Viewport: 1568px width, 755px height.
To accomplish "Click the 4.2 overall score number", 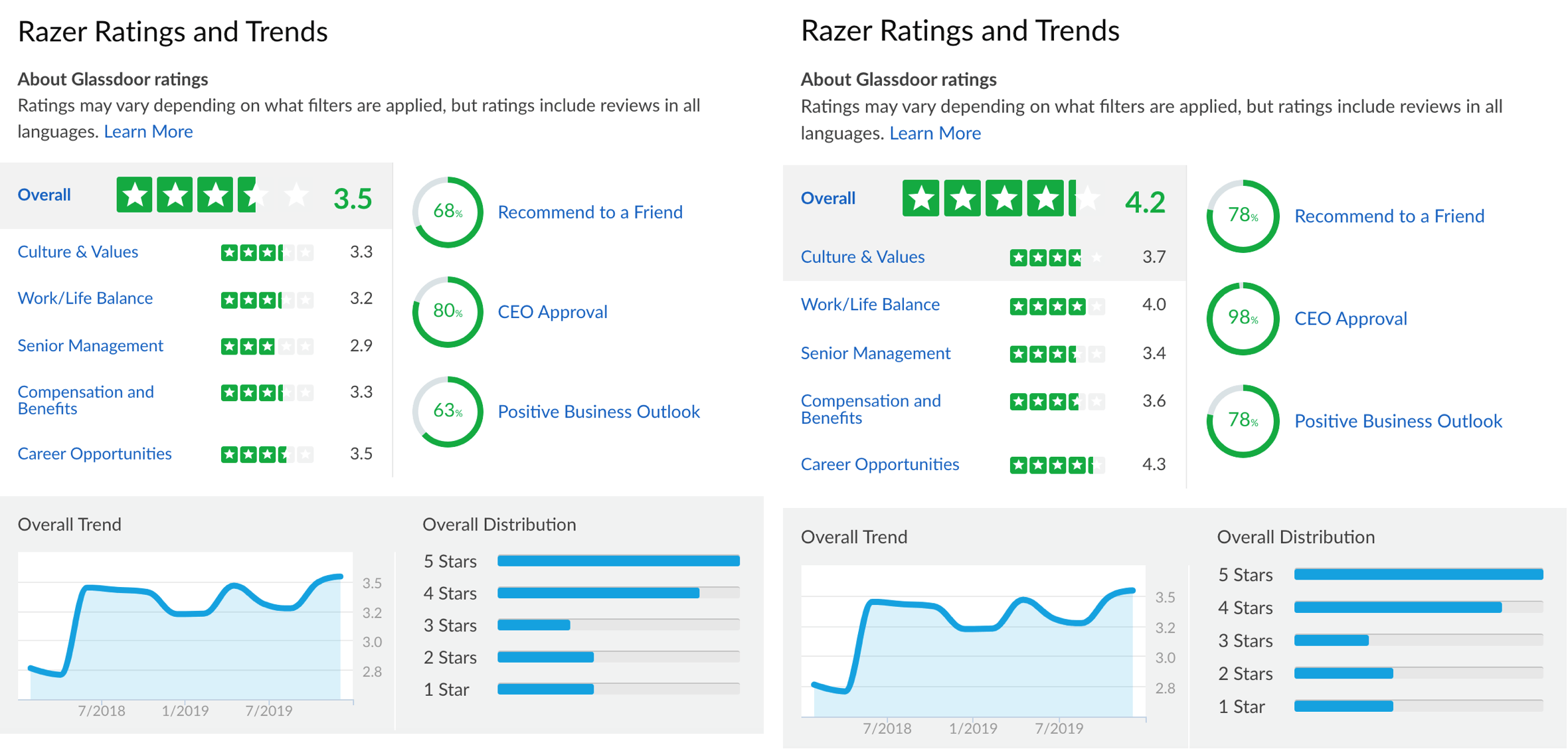I will (x=1145, y=202).
